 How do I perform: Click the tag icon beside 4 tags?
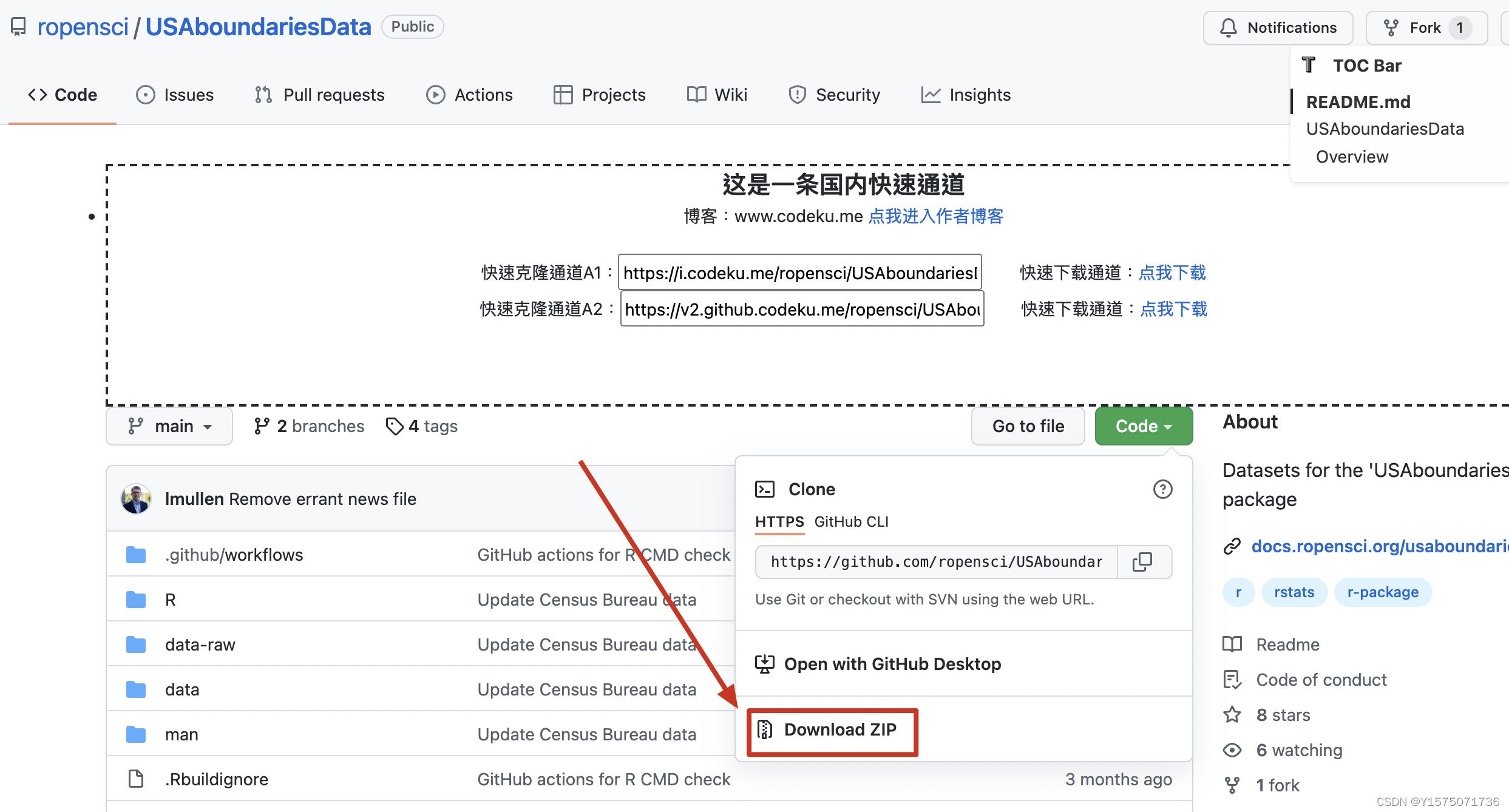point(395,426)
